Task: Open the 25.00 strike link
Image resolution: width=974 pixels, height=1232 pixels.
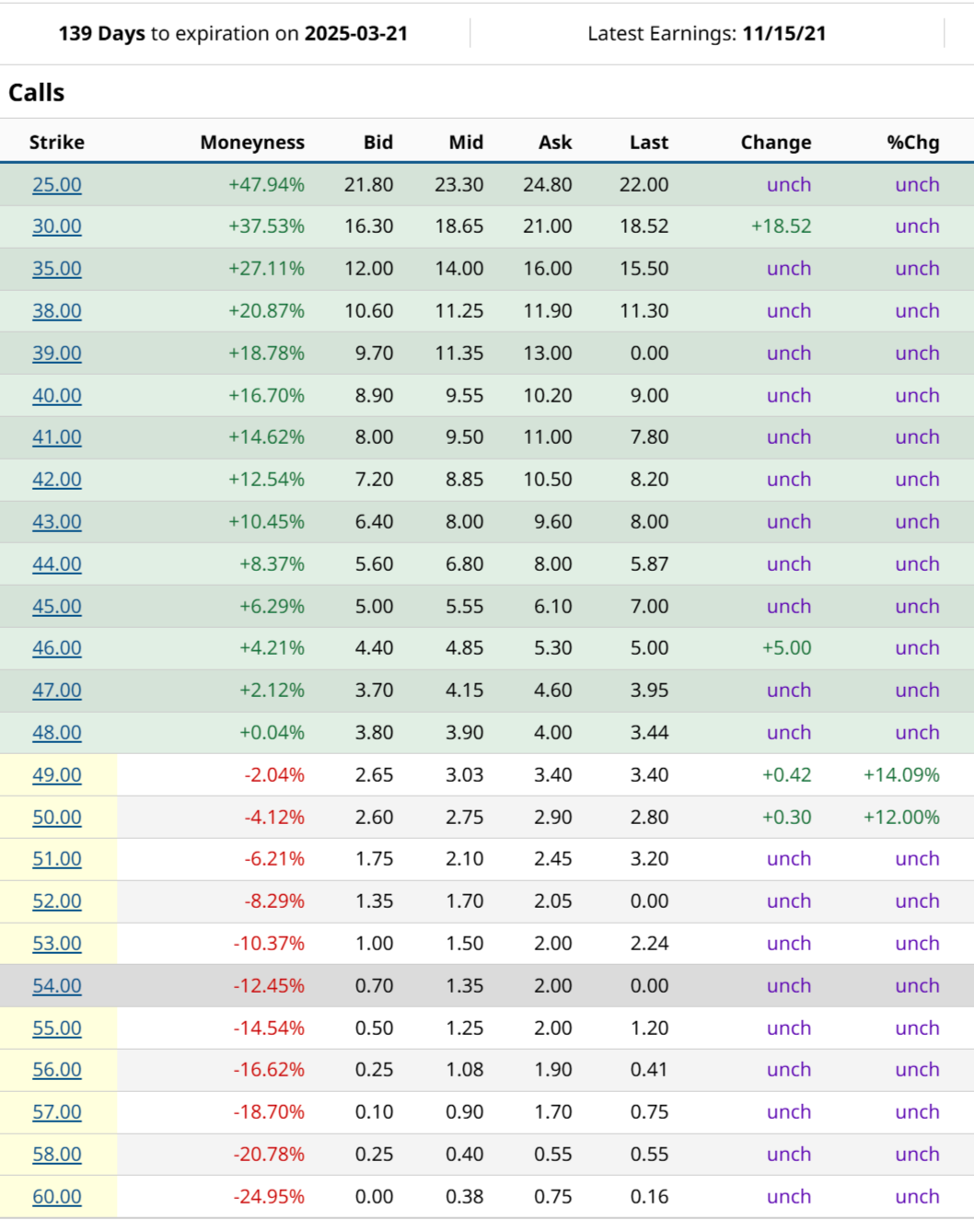Action: [x=57, y=184]
